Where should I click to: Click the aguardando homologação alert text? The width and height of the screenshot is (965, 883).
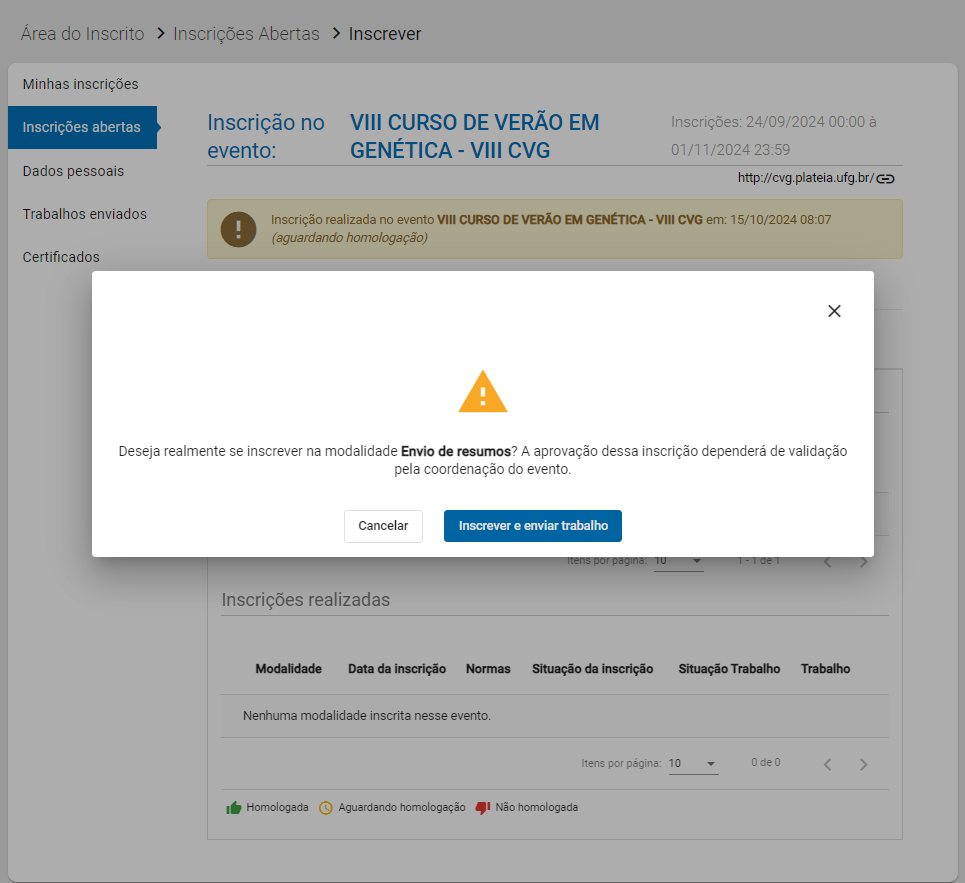click(350, 238)
